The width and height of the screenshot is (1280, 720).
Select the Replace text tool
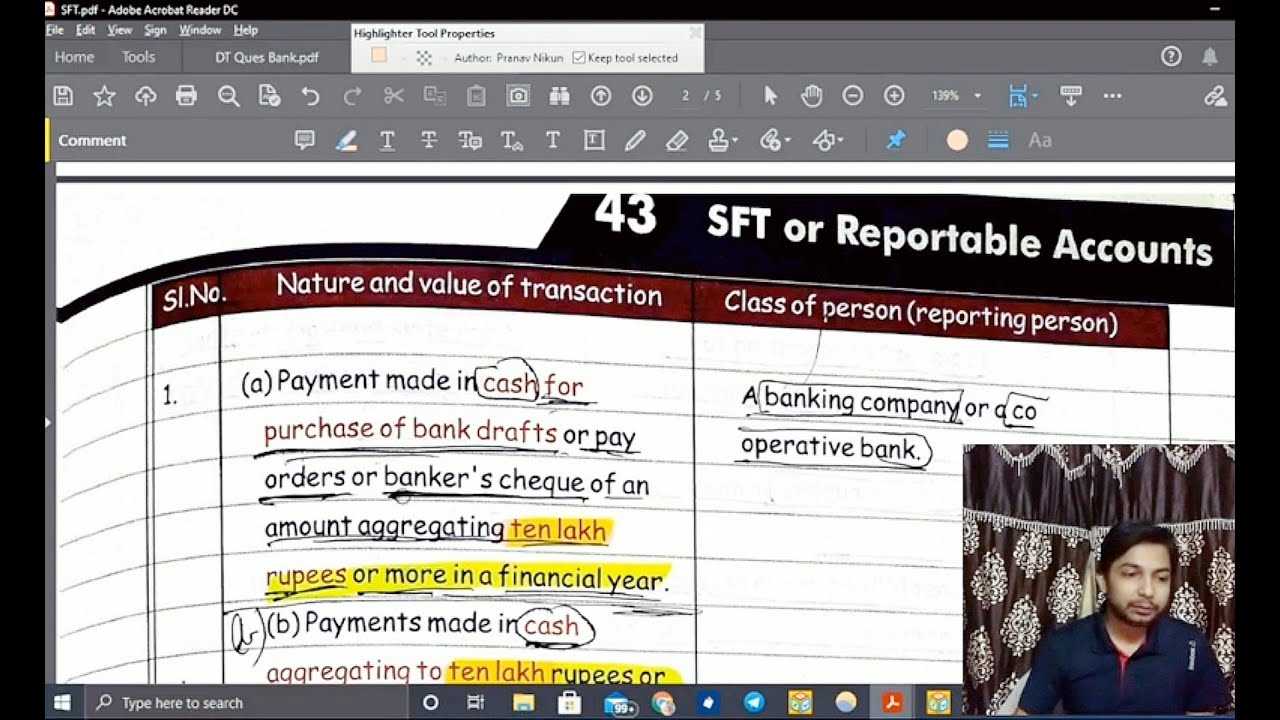[x=470, y=141]
